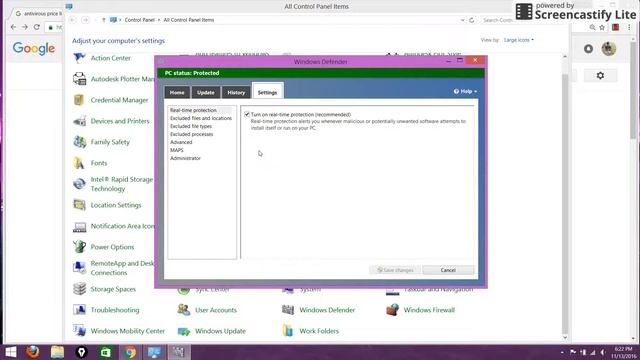
Task: Open Power Options icon
Action: pos(79,247)
